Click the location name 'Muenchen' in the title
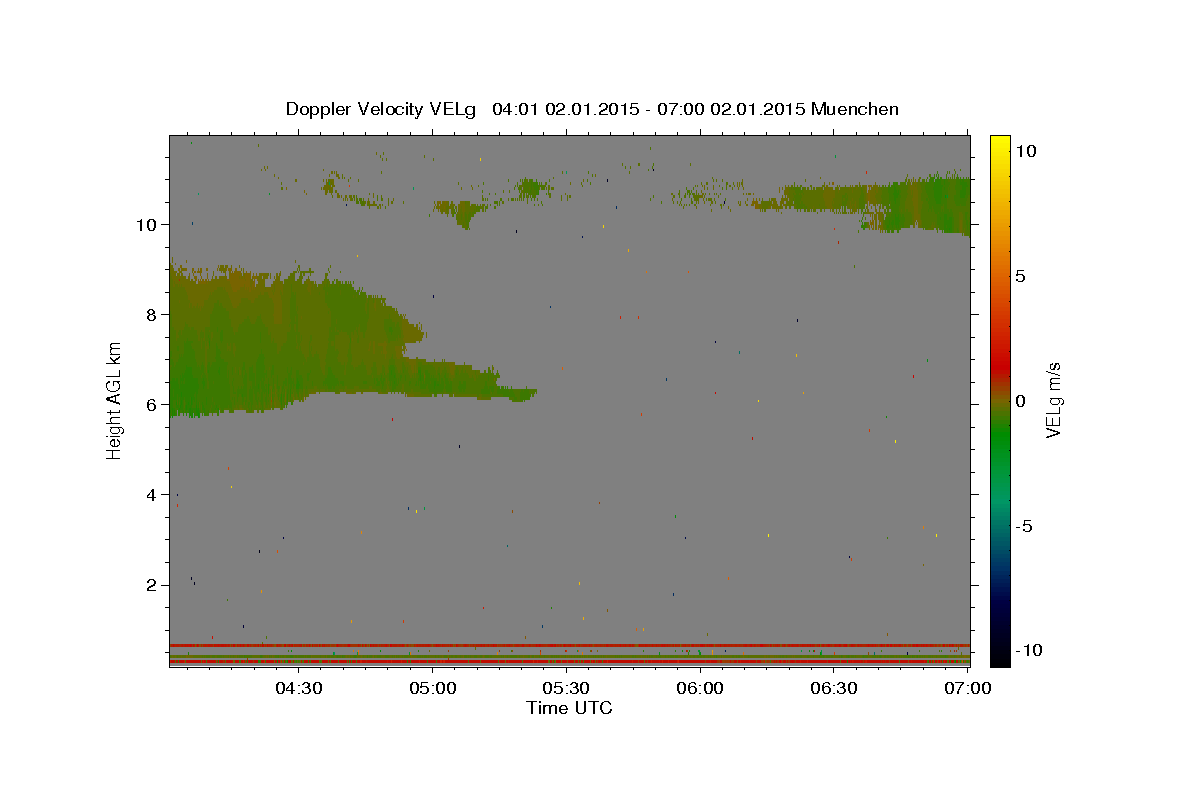1200x800 pixels. click(855, 109)
